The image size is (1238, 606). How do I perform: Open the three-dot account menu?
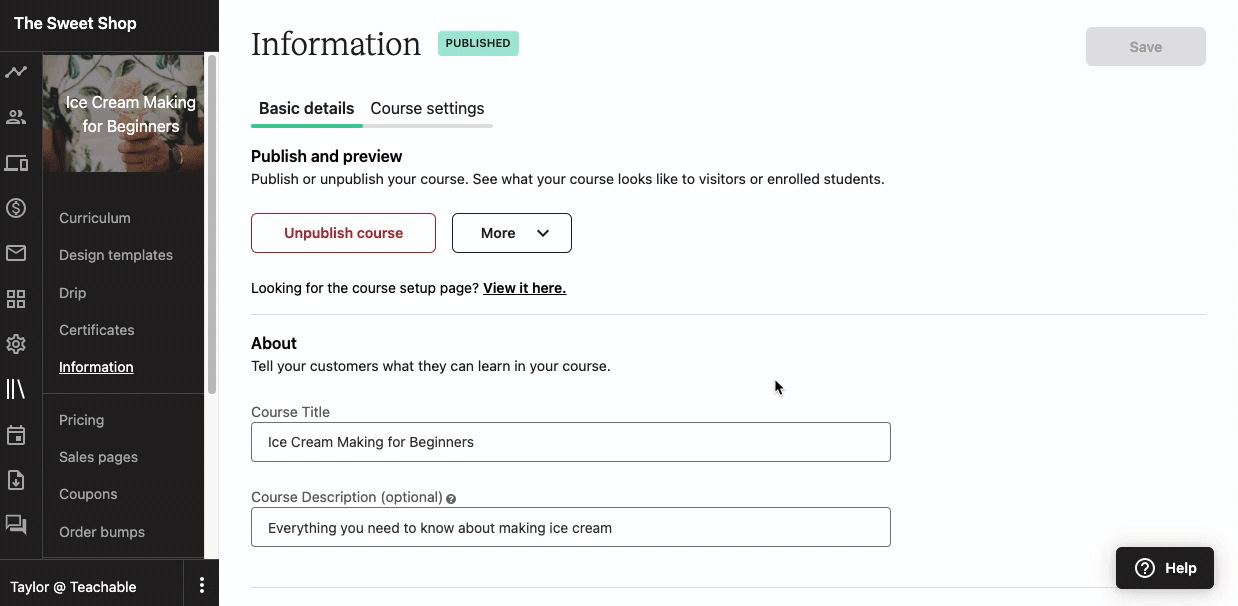202,585
